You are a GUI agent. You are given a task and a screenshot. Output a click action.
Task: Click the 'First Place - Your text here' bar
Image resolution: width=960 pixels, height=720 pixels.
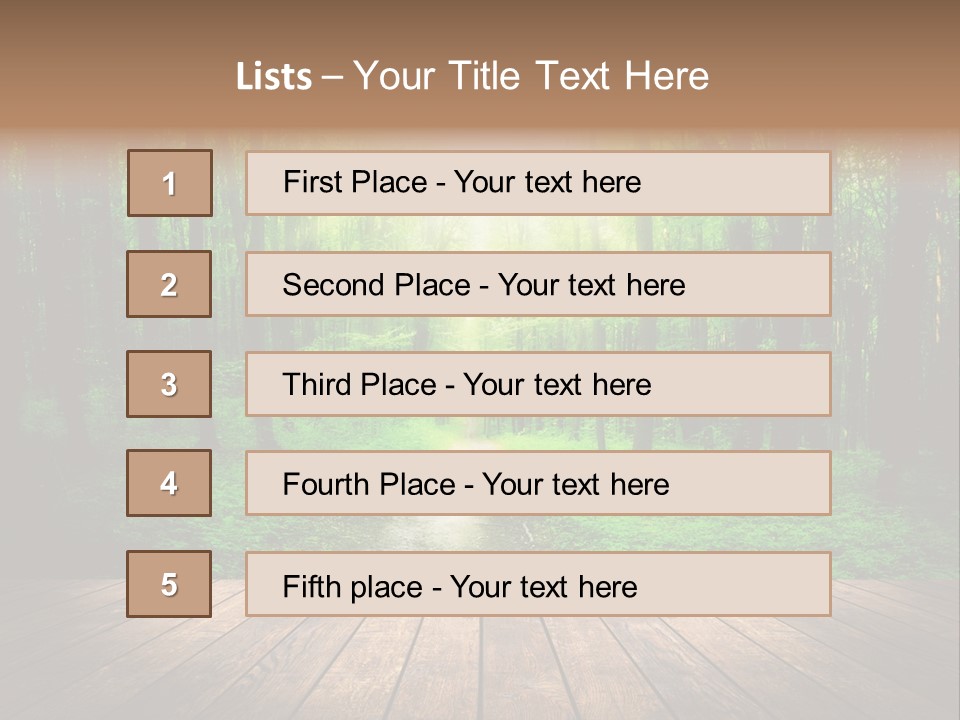[538, 183]
